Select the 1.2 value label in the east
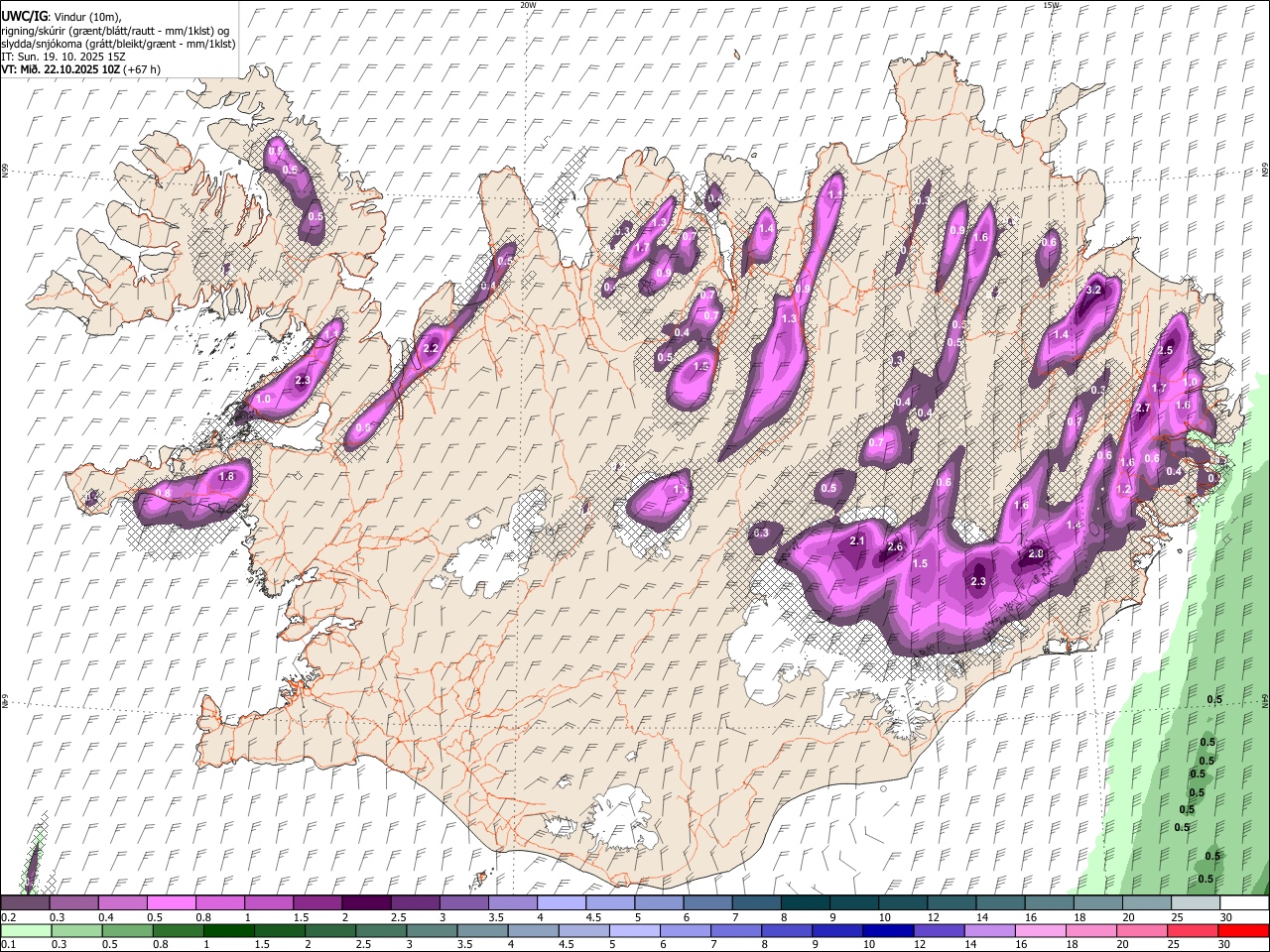This screenshot has width=1270, height=952. coord(1123,490)
